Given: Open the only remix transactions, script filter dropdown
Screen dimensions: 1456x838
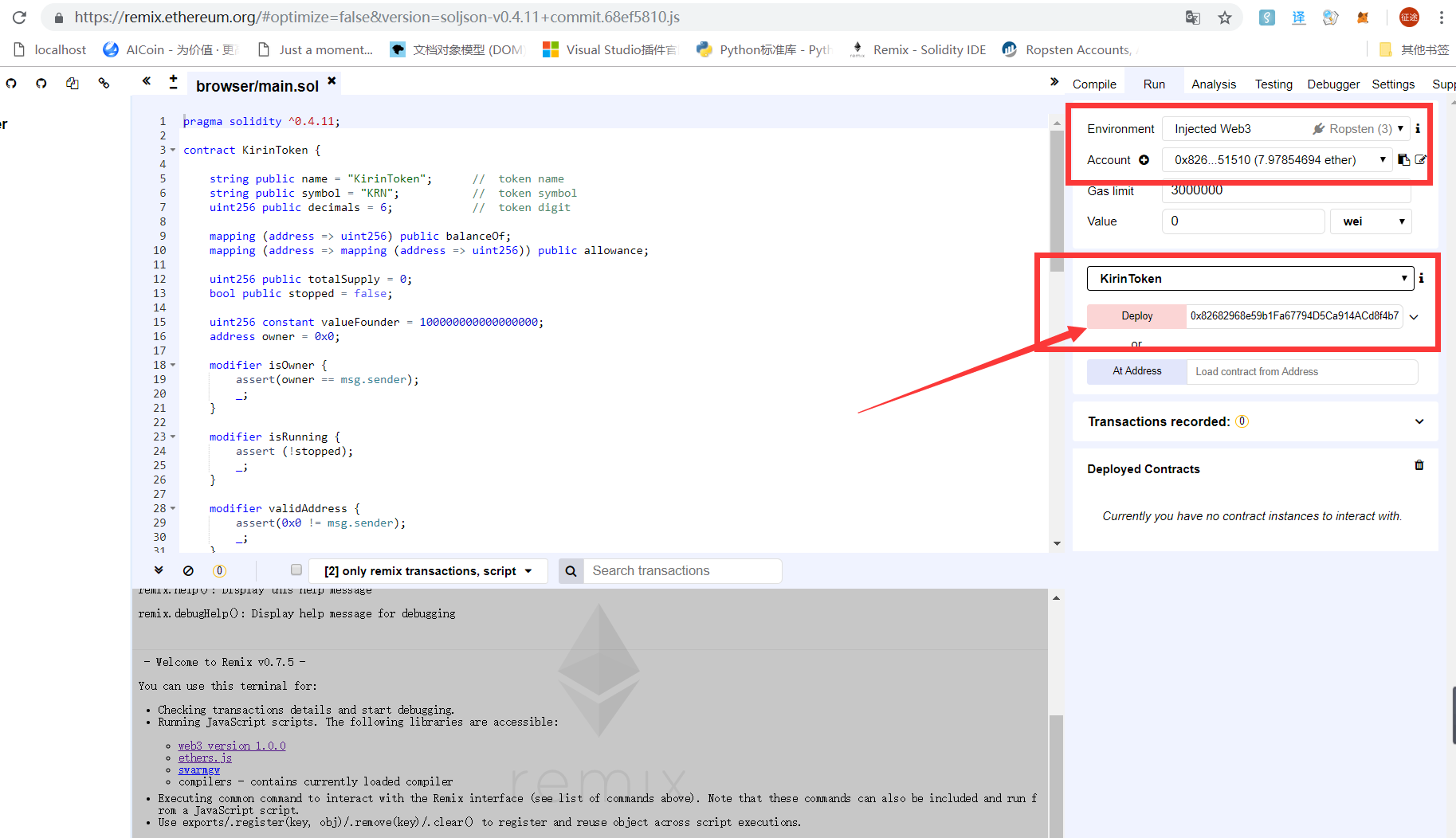Looking at the screenshot, I should [x=428, y=570].
